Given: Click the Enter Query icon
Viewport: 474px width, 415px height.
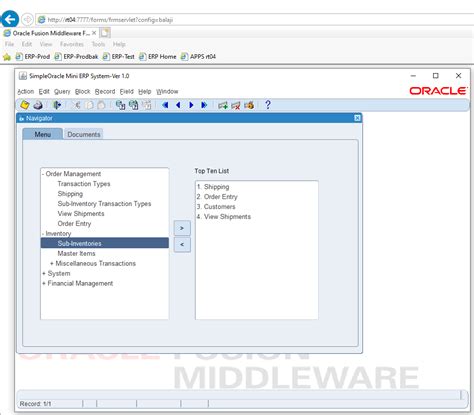Looking at the screenshot, I should [x=120, y=105].
